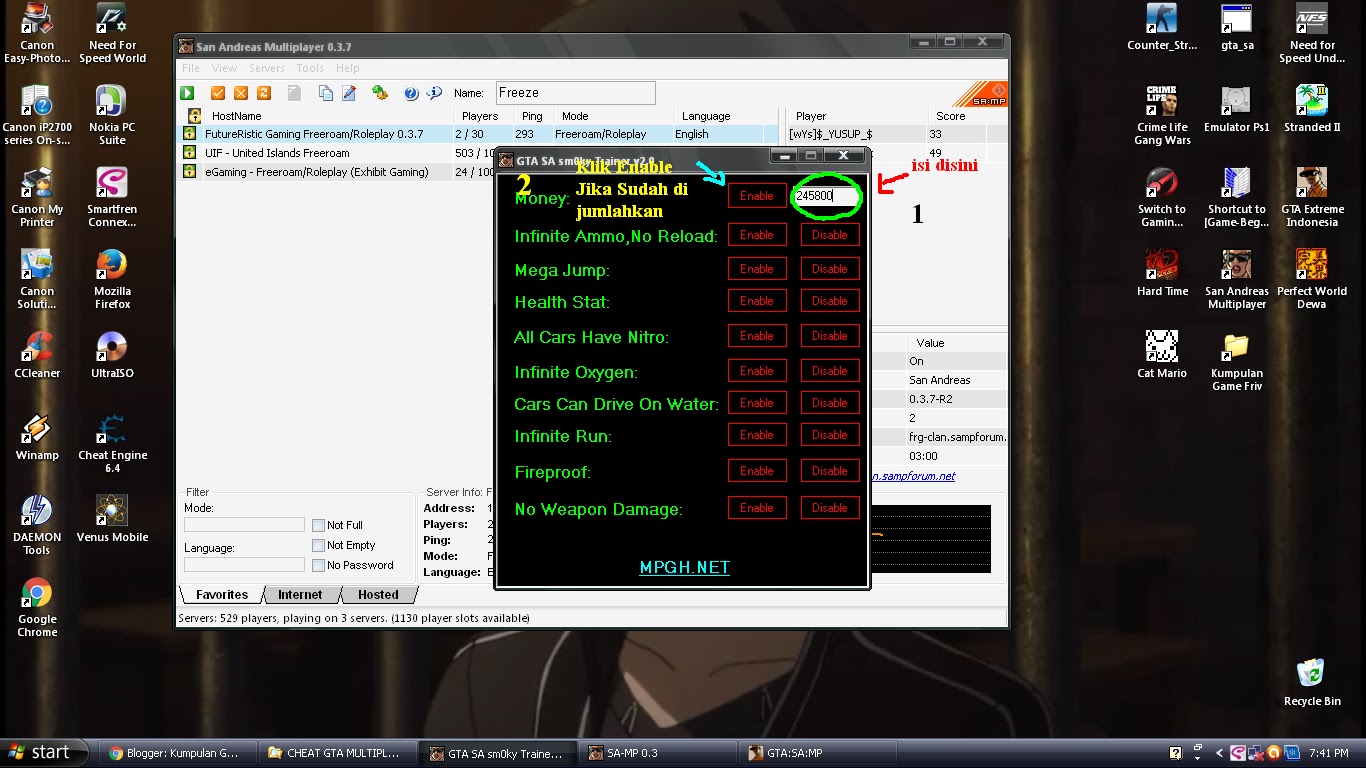The image size is (1366, 768).
Task: Open the Servers menu in SA-MP
Action: [x=267, y=68]
